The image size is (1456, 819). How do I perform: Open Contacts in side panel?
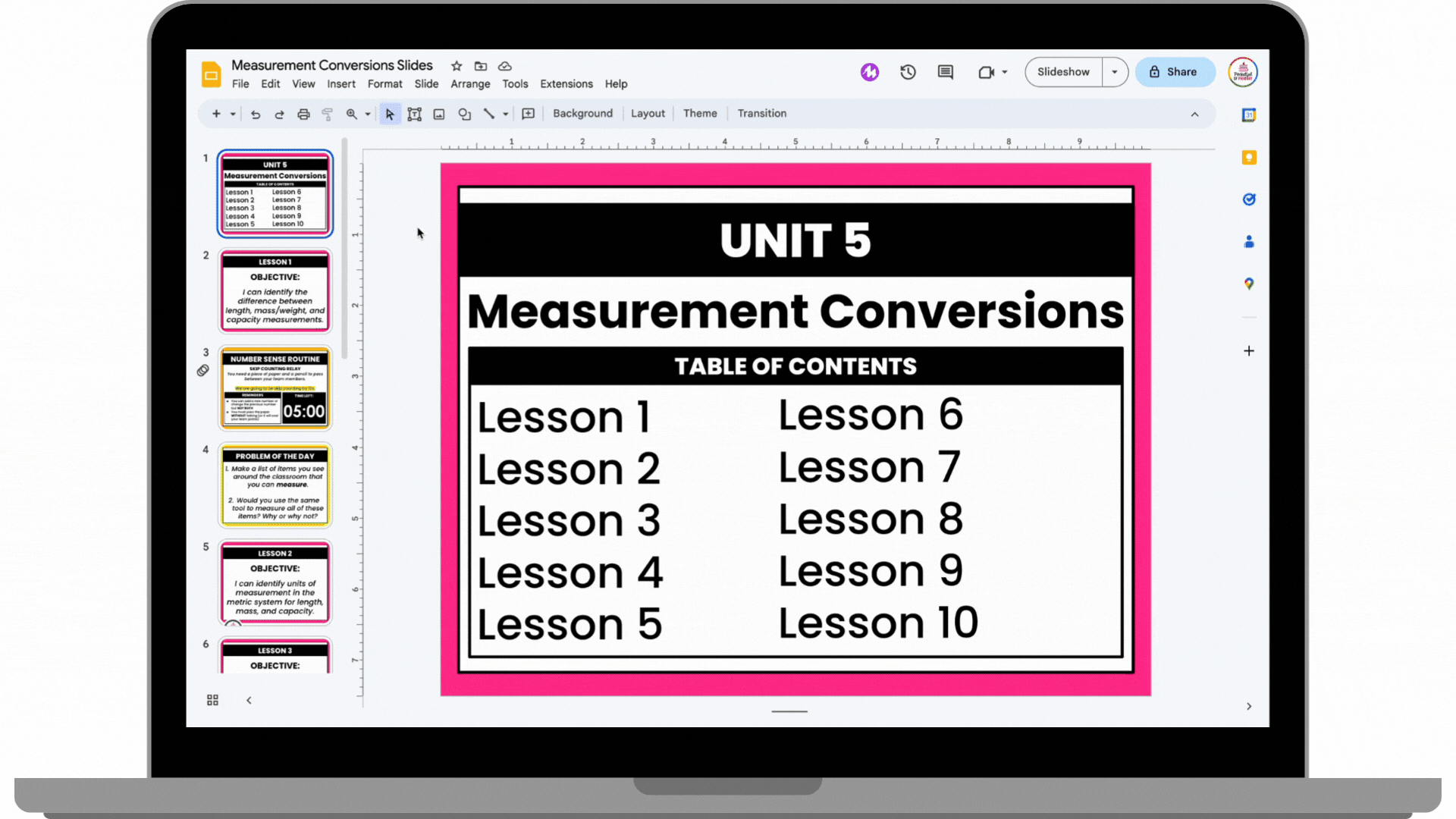tap(1249, 242)
